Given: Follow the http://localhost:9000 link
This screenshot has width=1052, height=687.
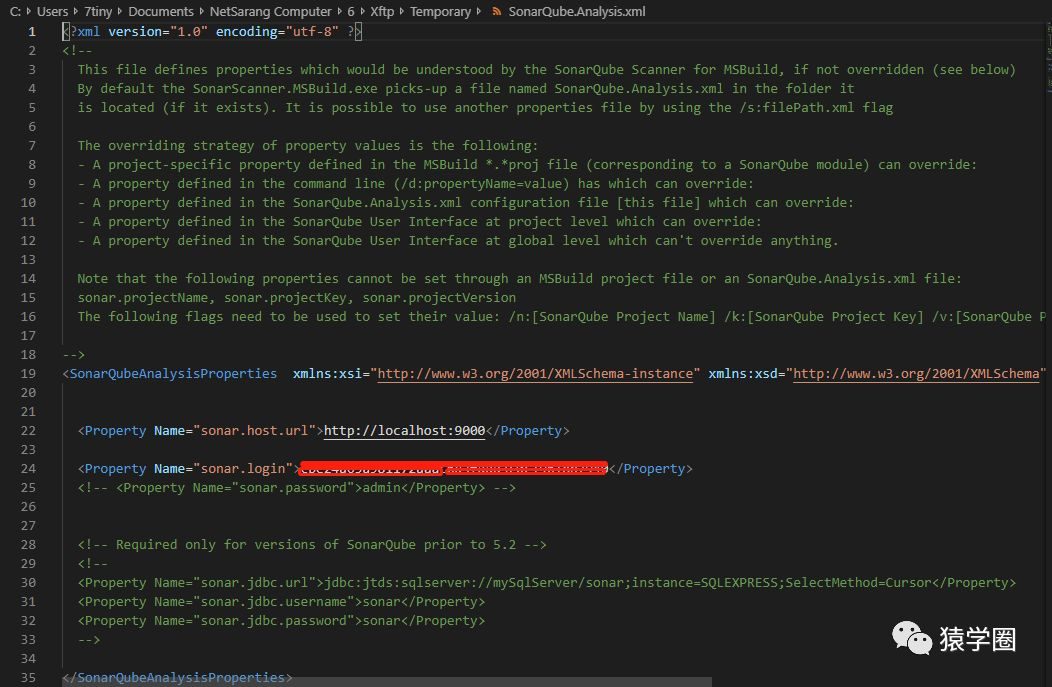Looking at the screenshot, I should click(405, 431).
